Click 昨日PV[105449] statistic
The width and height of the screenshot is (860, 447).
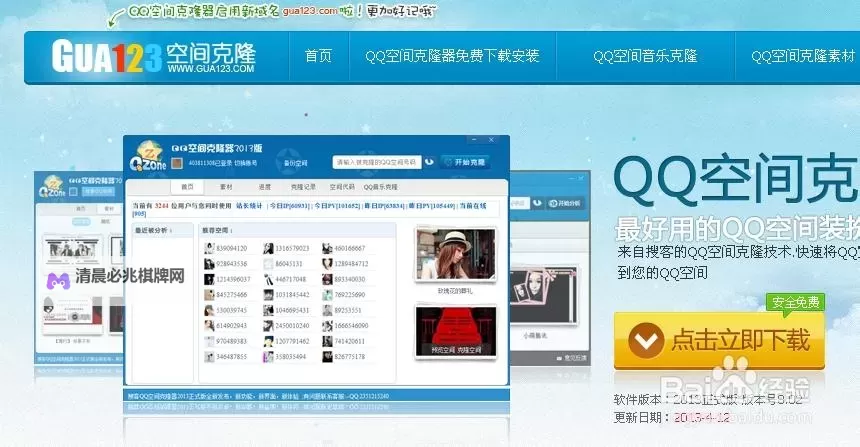[432, 206]
